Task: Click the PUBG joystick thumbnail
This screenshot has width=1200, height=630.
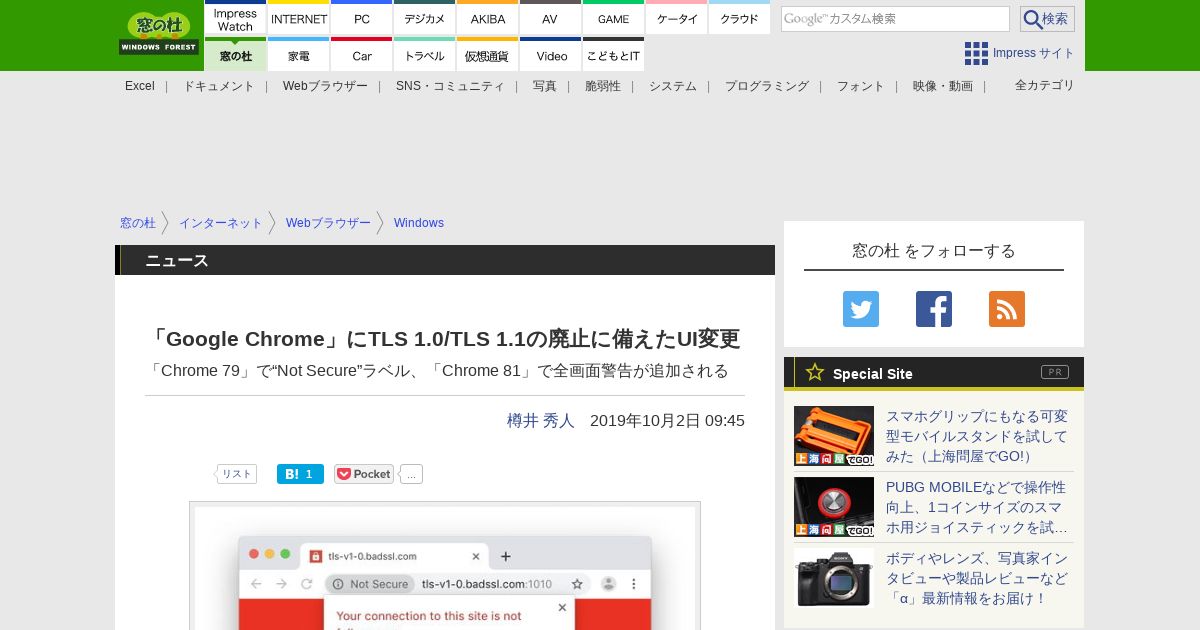Action: [x=834, y=507]
